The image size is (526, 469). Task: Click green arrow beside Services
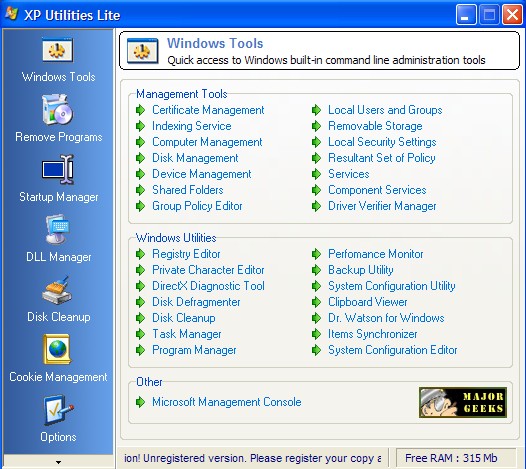[x=316, y=174]
